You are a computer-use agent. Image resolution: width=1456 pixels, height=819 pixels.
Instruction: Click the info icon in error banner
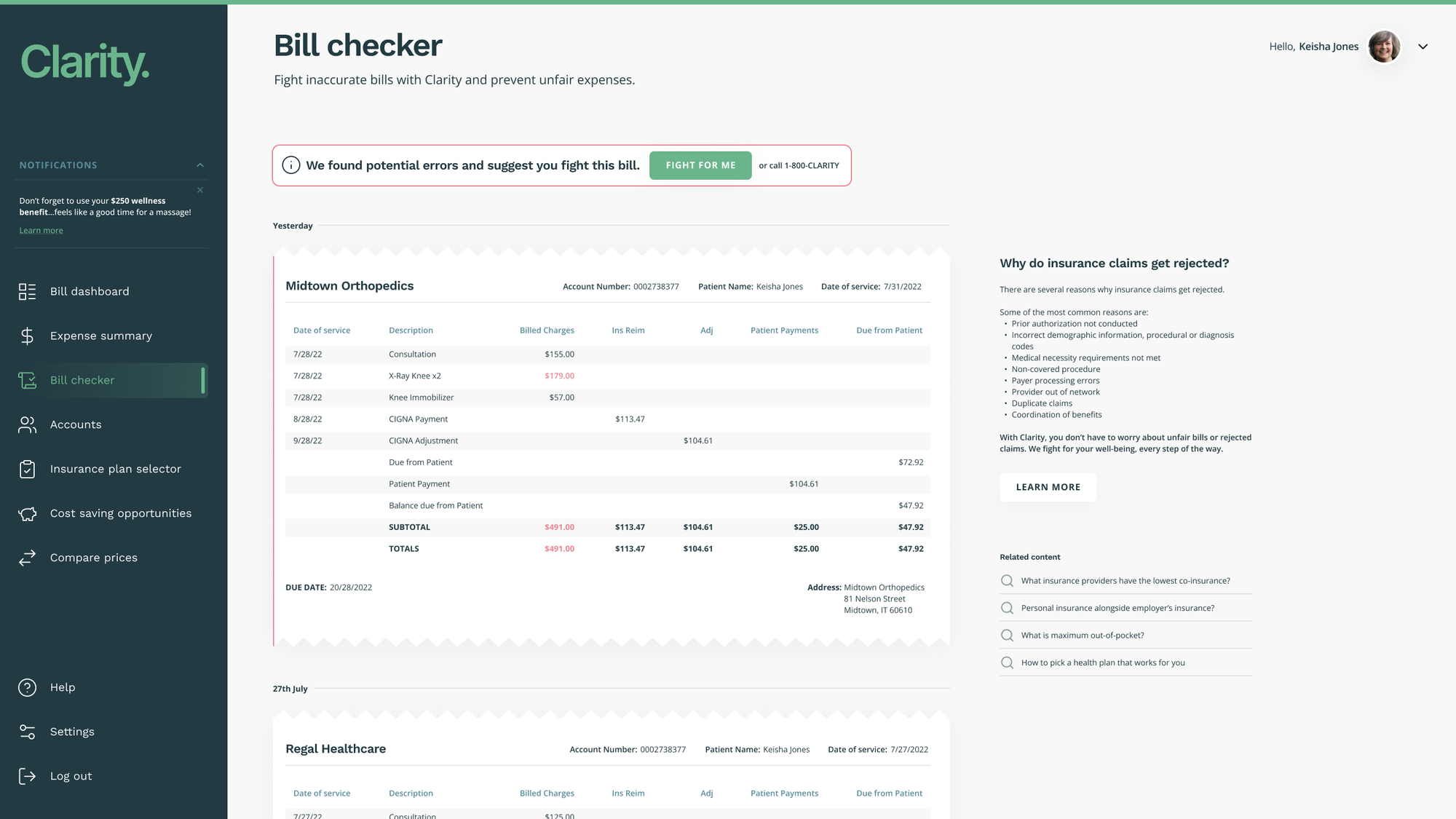pyautogui.click(x=290, y=165)
